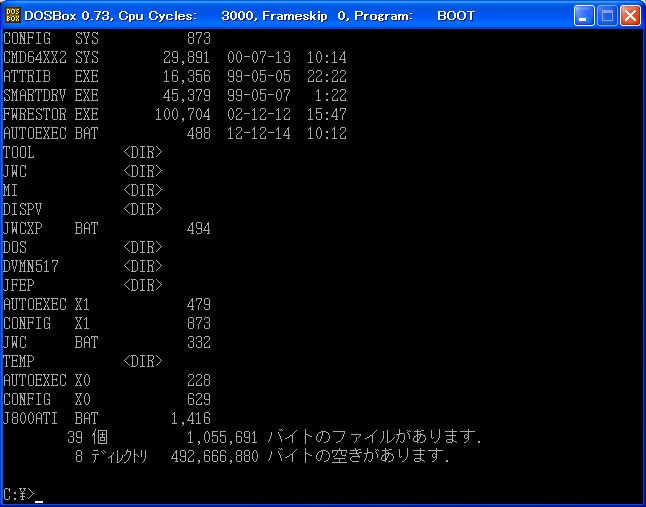Click the size 629 of CONFIG X0
This screenshot has width=646, height=507.
199,400
